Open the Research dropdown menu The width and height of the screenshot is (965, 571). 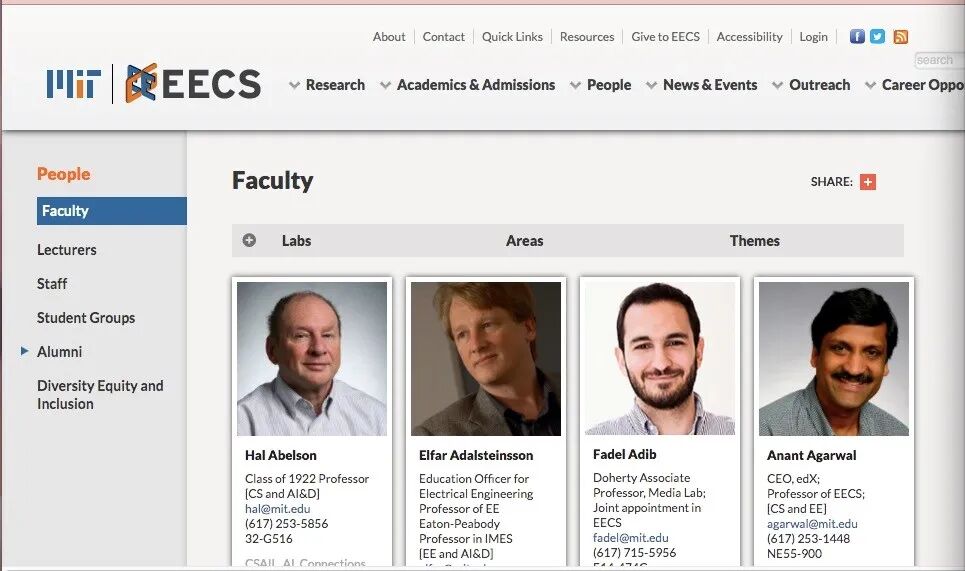(327, 85)
